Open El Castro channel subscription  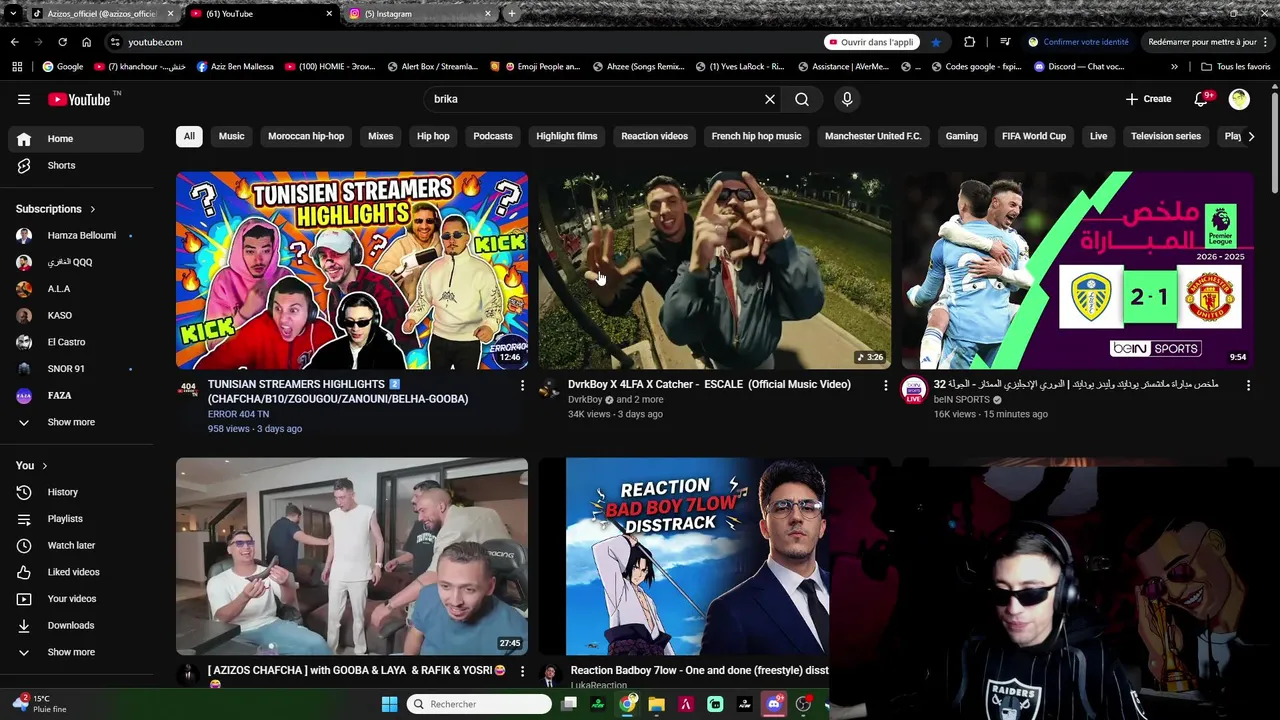76,342
